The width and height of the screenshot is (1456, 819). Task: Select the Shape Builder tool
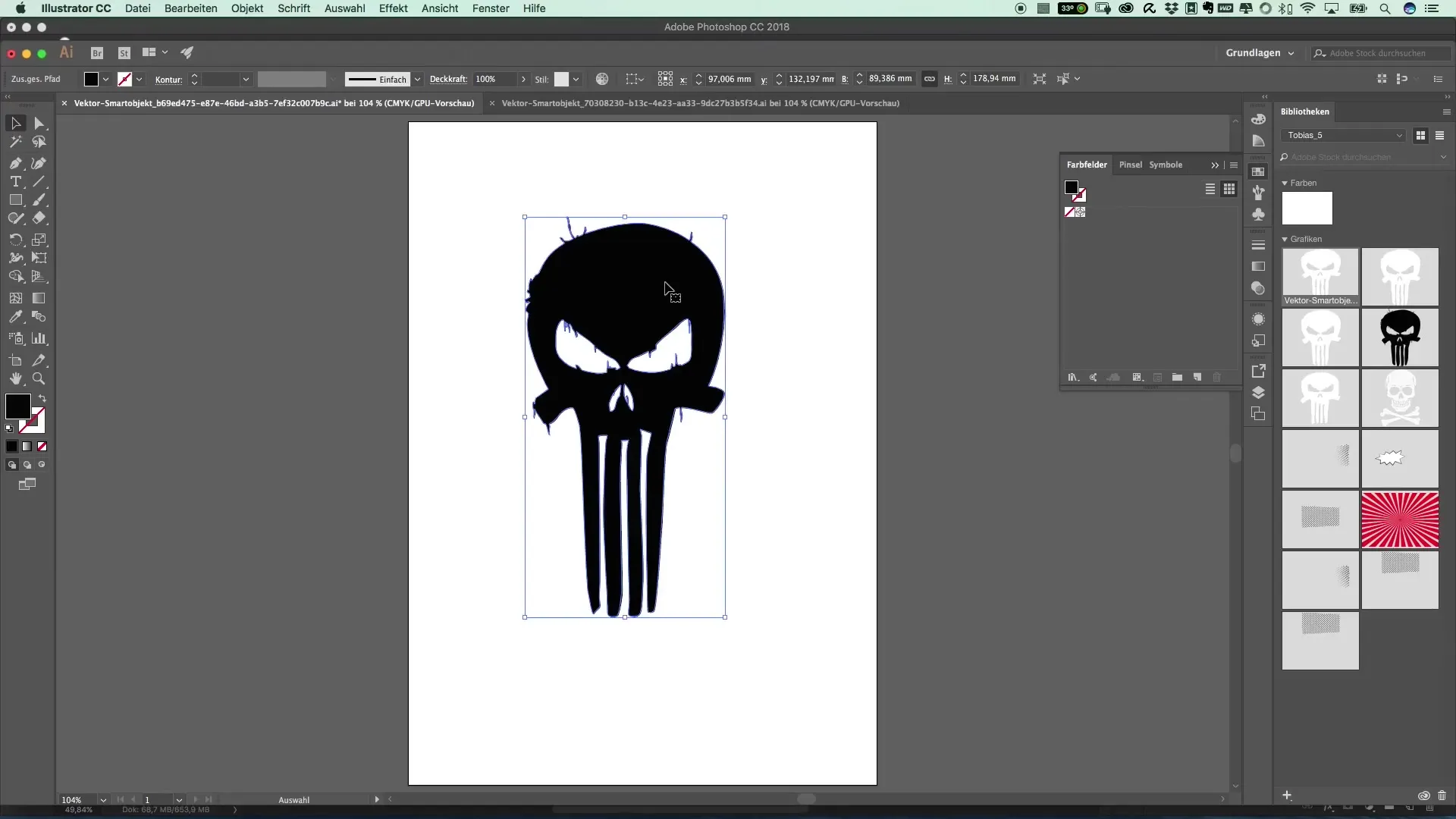coord(16,277)
